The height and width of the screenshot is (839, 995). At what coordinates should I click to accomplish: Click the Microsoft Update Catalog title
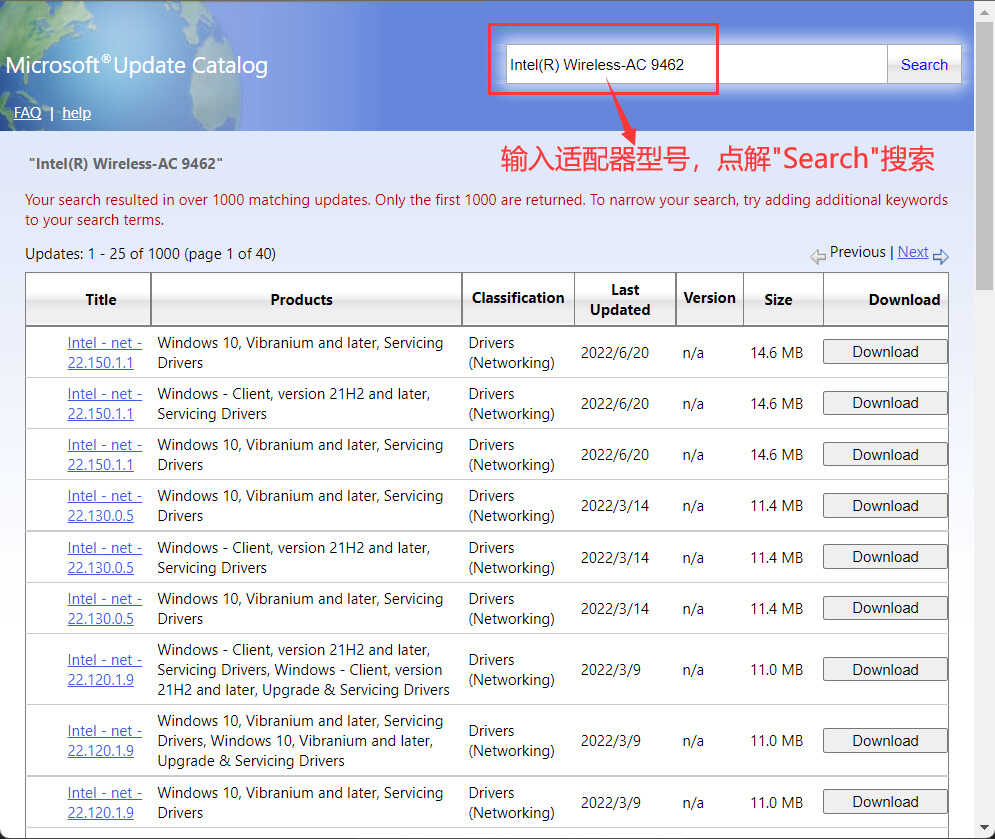pyautogui.click(x=136, y=65)
